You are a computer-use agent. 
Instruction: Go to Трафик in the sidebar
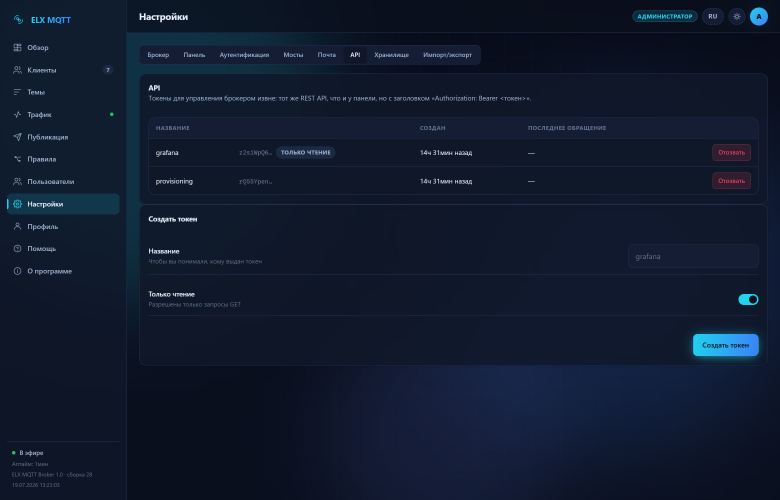tap(63, 114)
